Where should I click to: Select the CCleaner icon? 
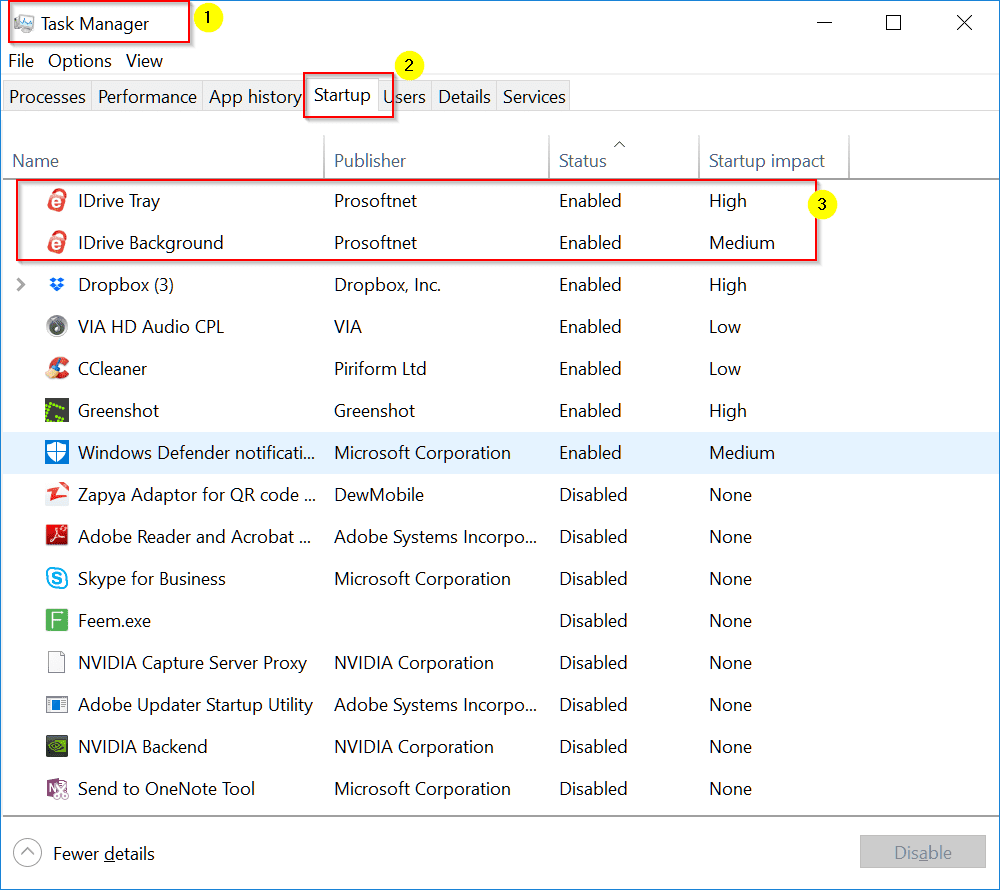pos(57,369)
